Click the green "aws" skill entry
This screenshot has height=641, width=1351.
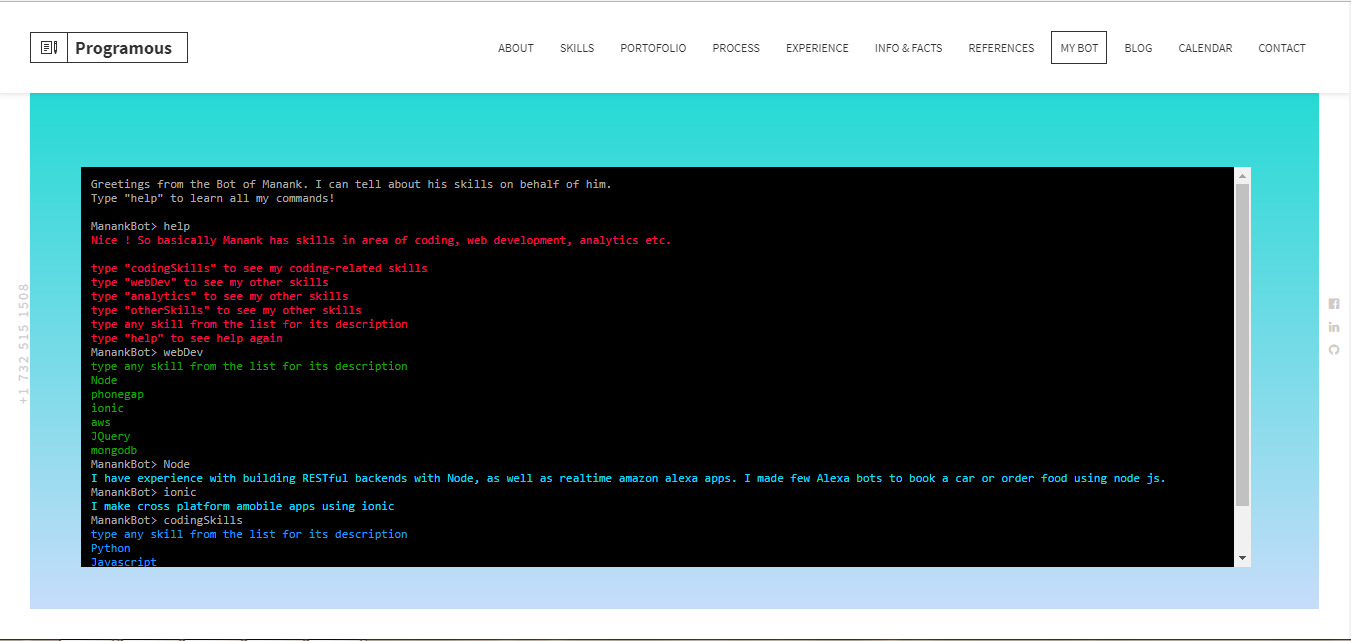click(x=101, y=422)
